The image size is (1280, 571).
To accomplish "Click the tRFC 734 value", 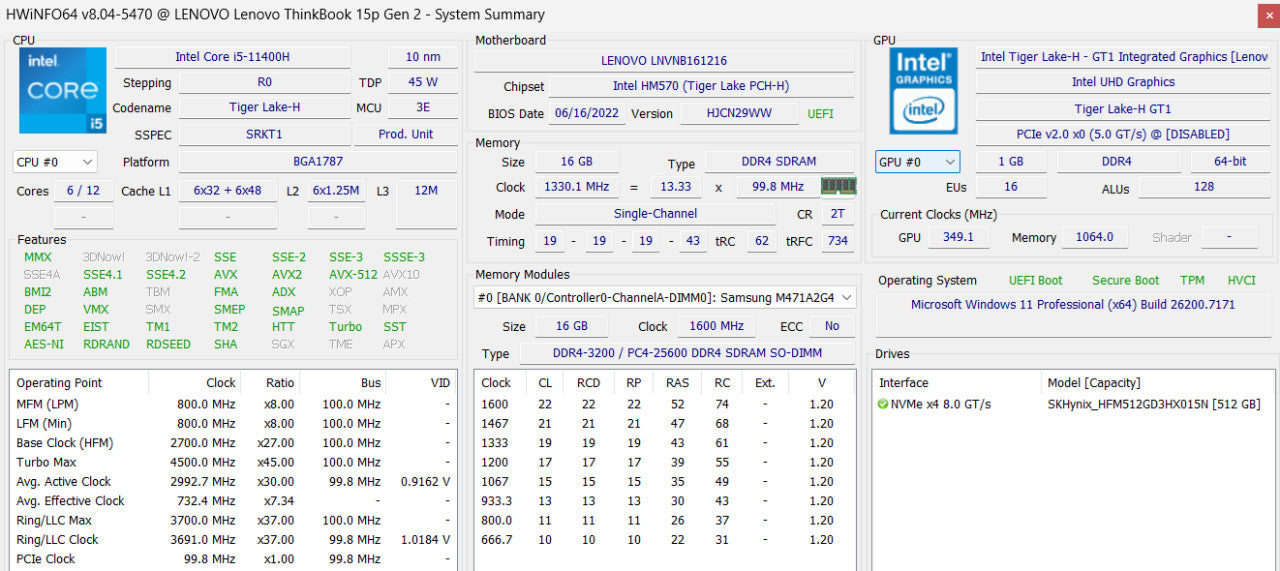I will tap(838, 241).
